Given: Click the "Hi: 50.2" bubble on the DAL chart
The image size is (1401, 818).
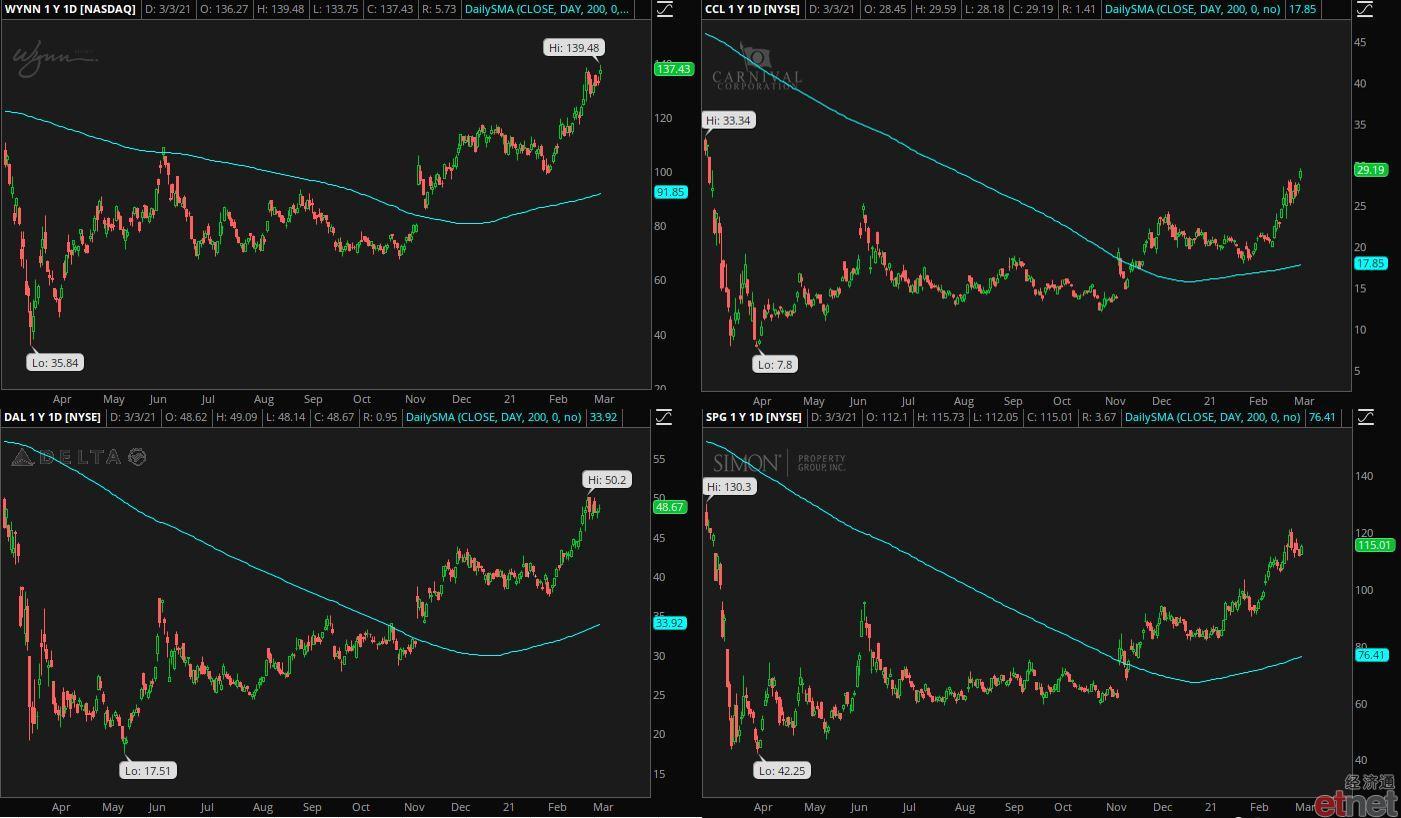Looking at the screenshot, I should click(x=607, y=480).
